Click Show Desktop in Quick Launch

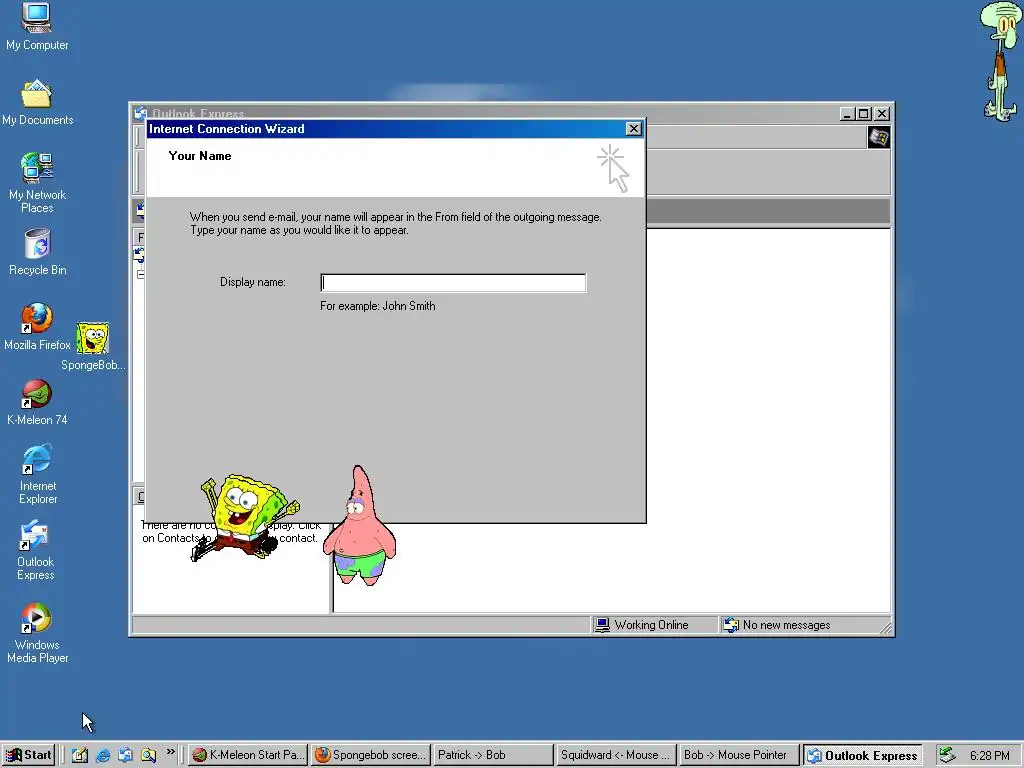[x=80, y=755]
